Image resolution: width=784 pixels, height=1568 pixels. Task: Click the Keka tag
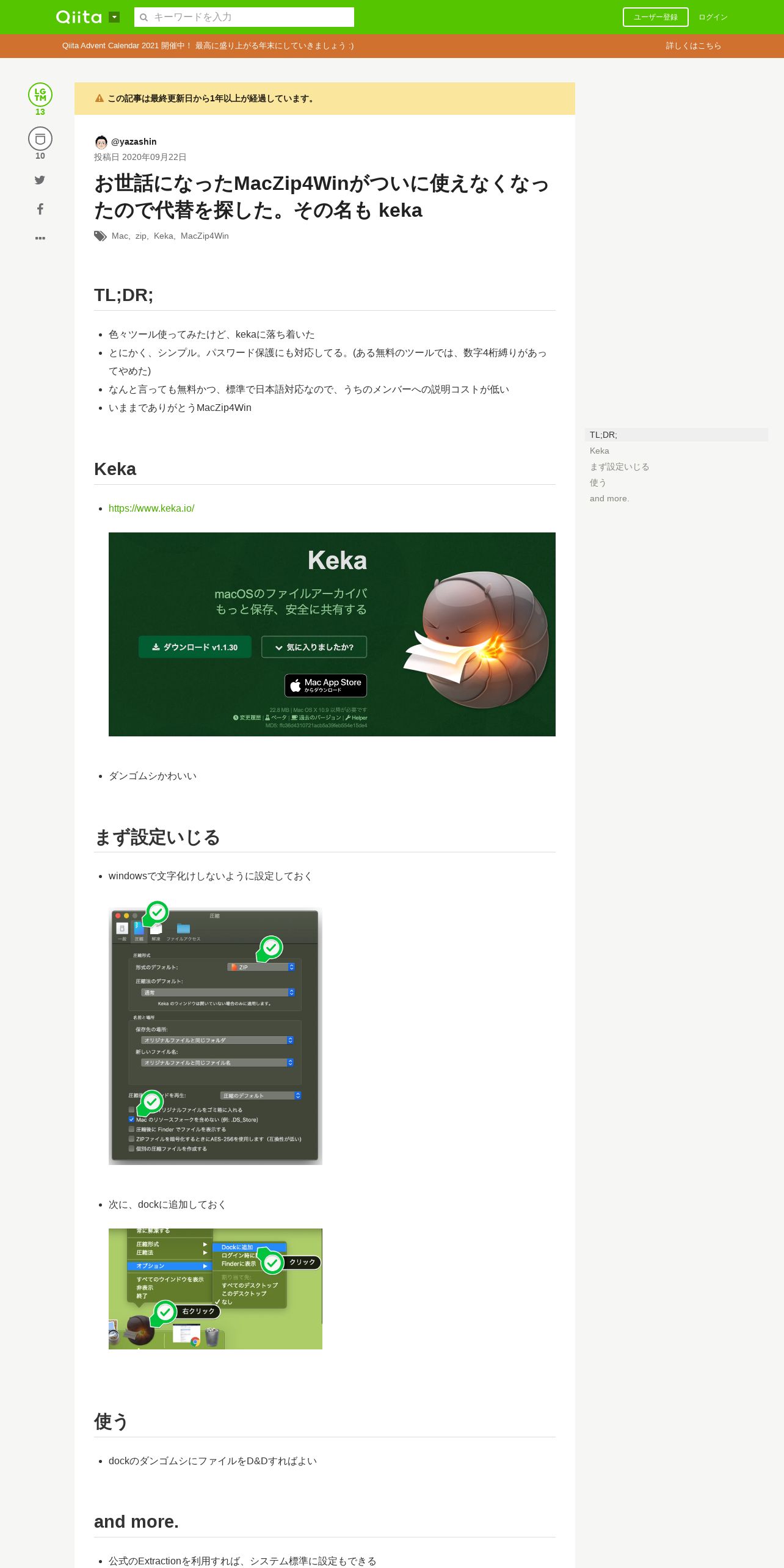[163, 236]
